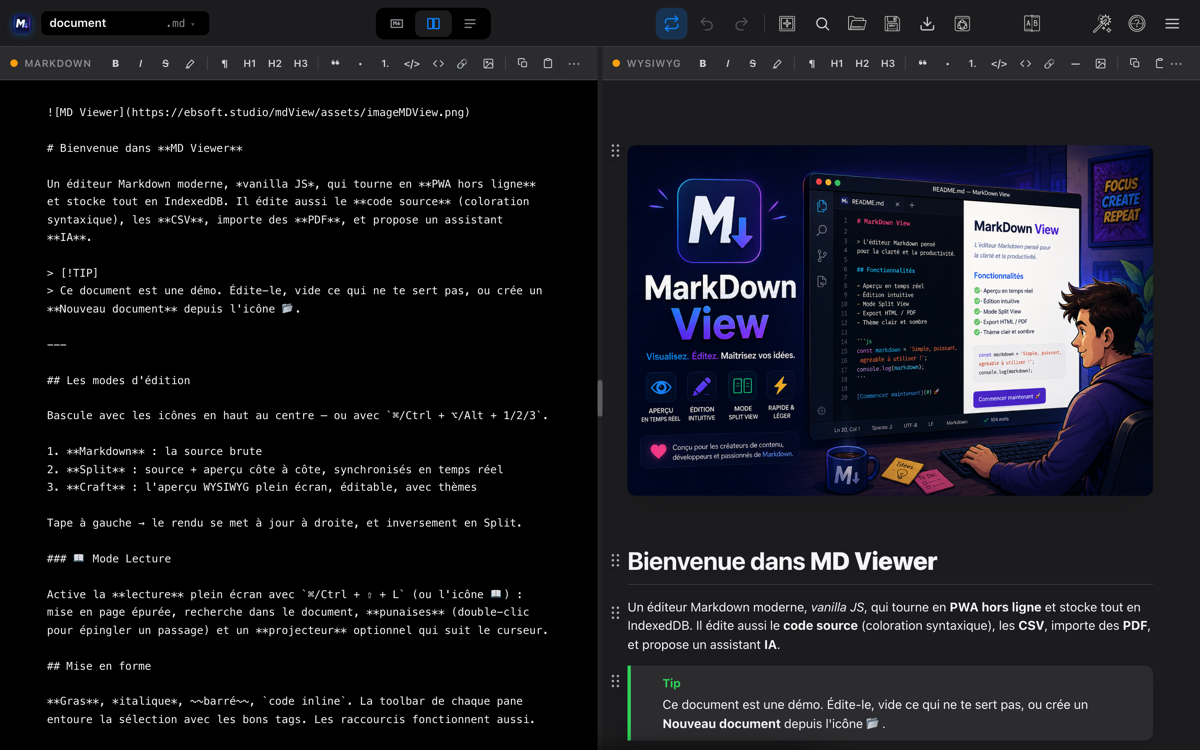Apply H1 heading in Markdown pane

tap(250, 64)
